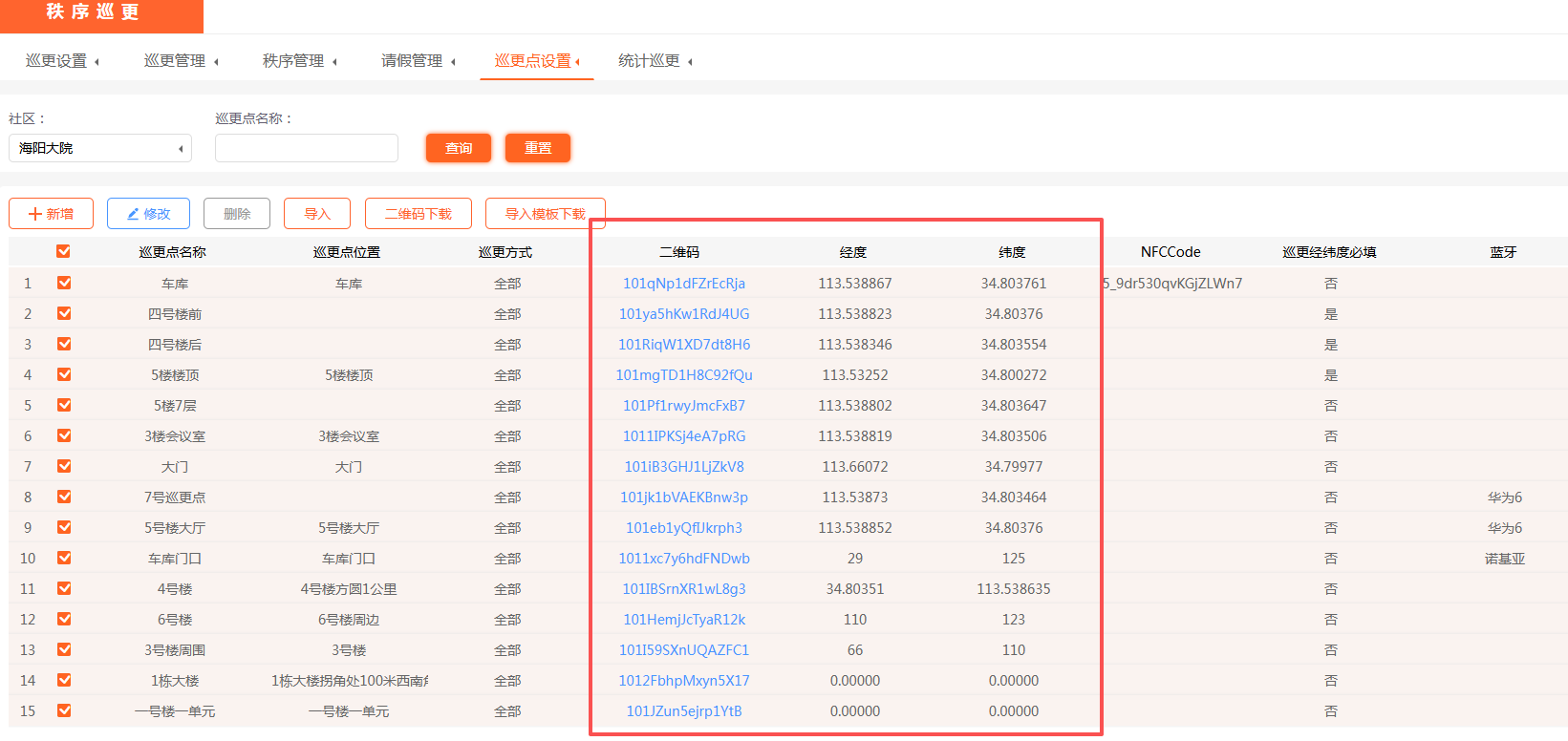Open QR code link 101qNp1dFZrEcRja
The image size is (1568, 741).
point(684,284)
